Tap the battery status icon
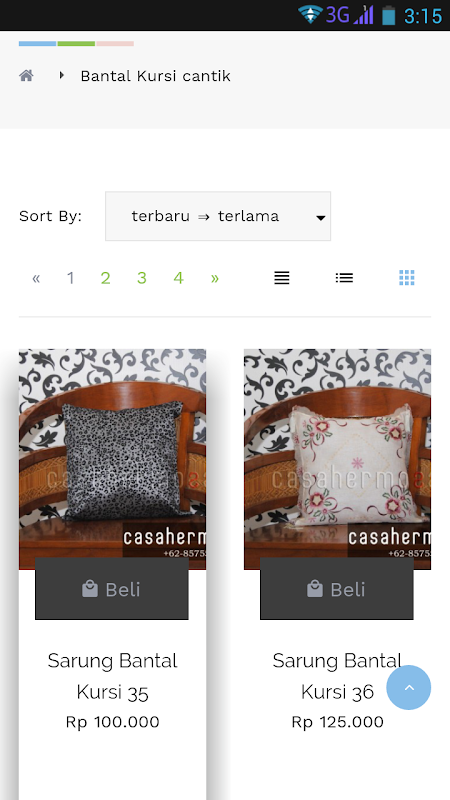The height and width of the screenshot is (800, 450). 389,15
